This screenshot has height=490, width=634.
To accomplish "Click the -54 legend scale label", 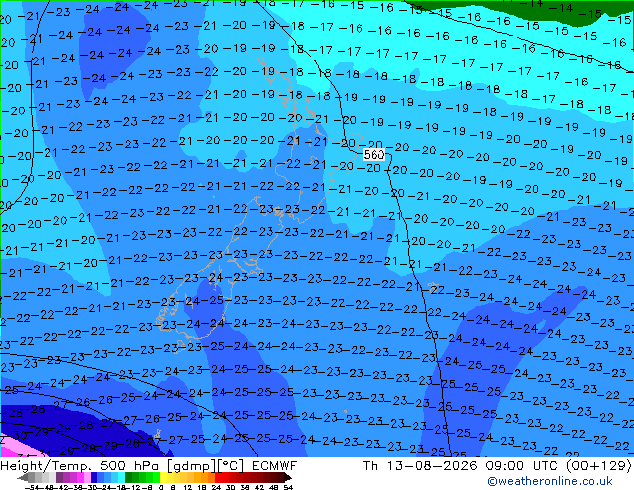I will coord(32,487).
